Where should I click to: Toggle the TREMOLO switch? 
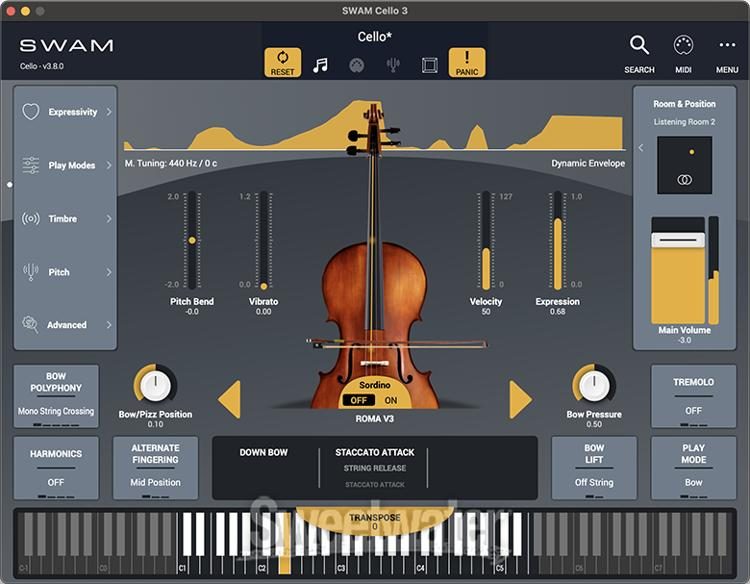coord(693,396)
